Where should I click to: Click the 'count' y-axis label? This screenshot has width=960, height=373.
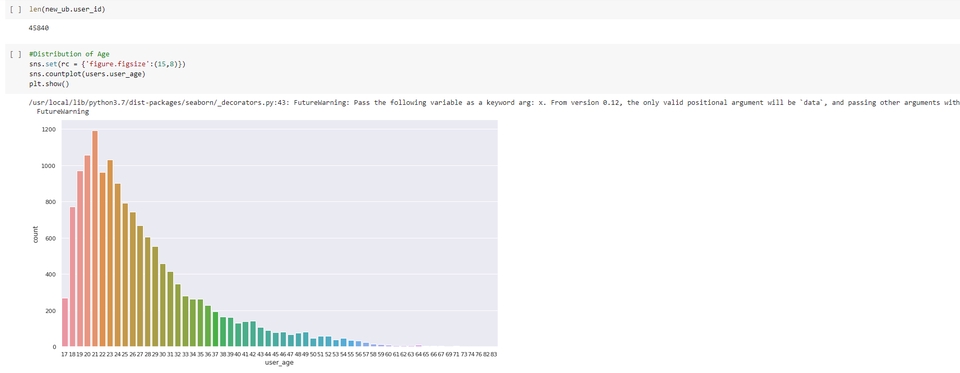click(36, 235)
